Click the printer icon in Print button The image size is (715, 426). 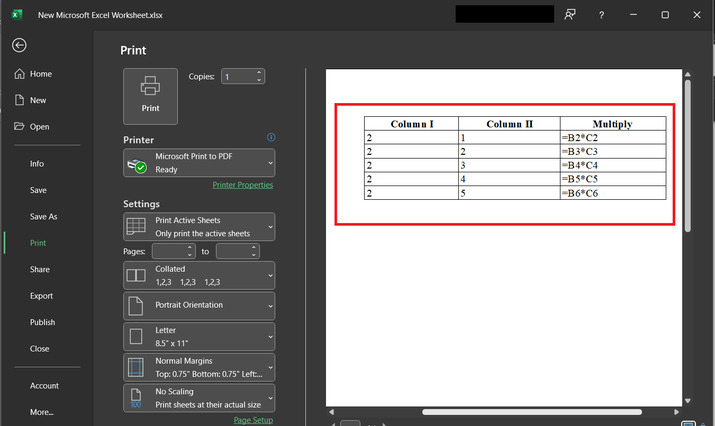pos(150,86)
